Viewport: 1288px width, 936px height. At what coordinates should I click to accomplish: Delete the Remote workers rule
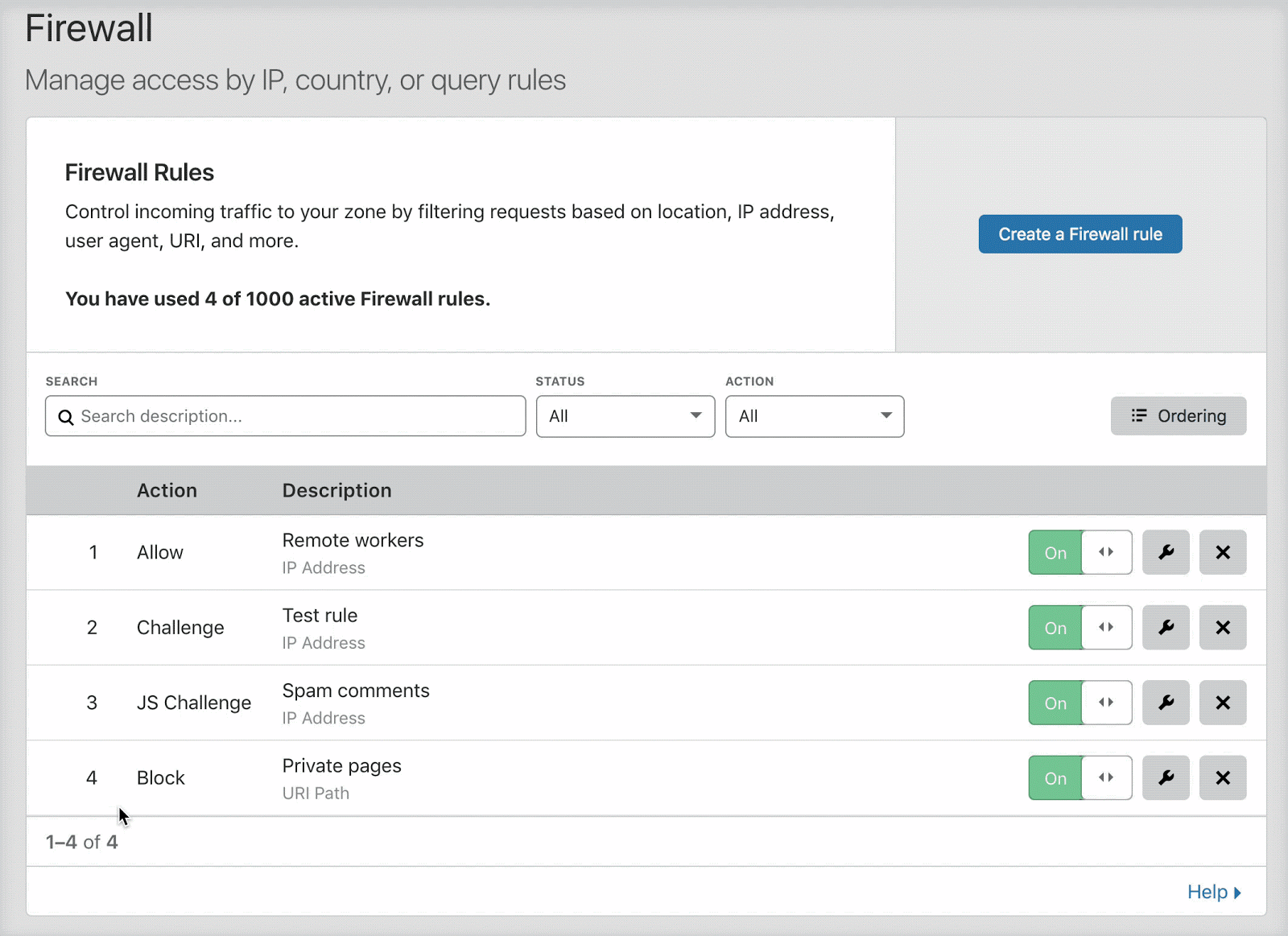[x=1223, y=552]
